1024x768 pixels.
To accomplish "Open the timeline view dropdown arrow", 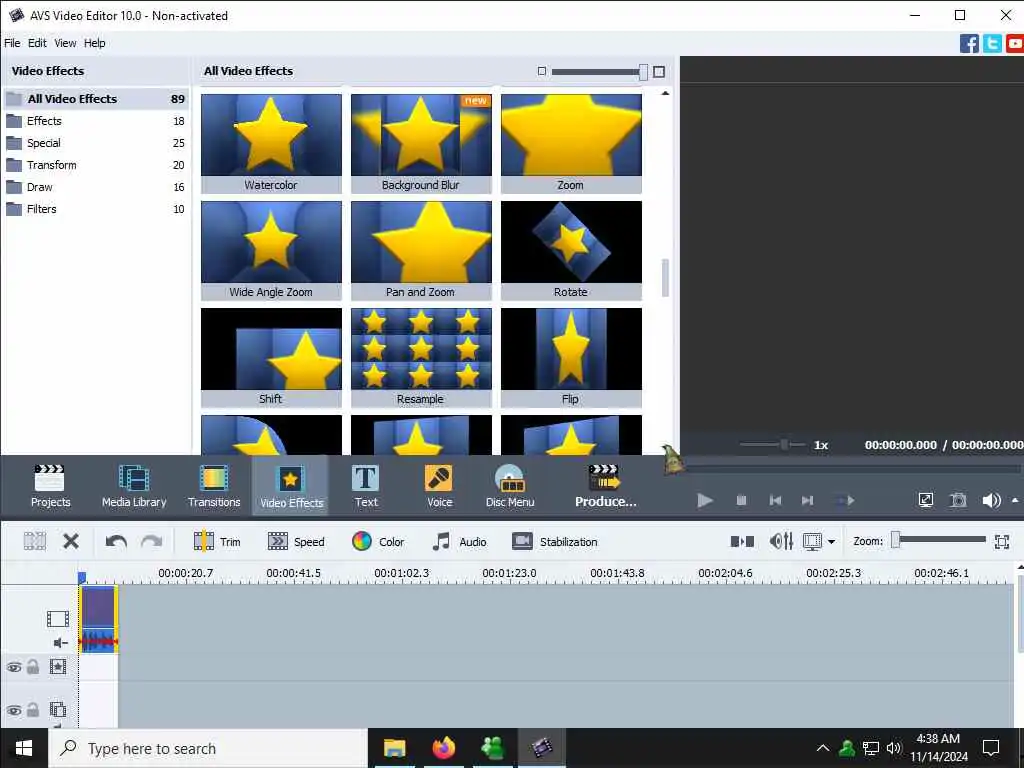I will pos(831,542).
